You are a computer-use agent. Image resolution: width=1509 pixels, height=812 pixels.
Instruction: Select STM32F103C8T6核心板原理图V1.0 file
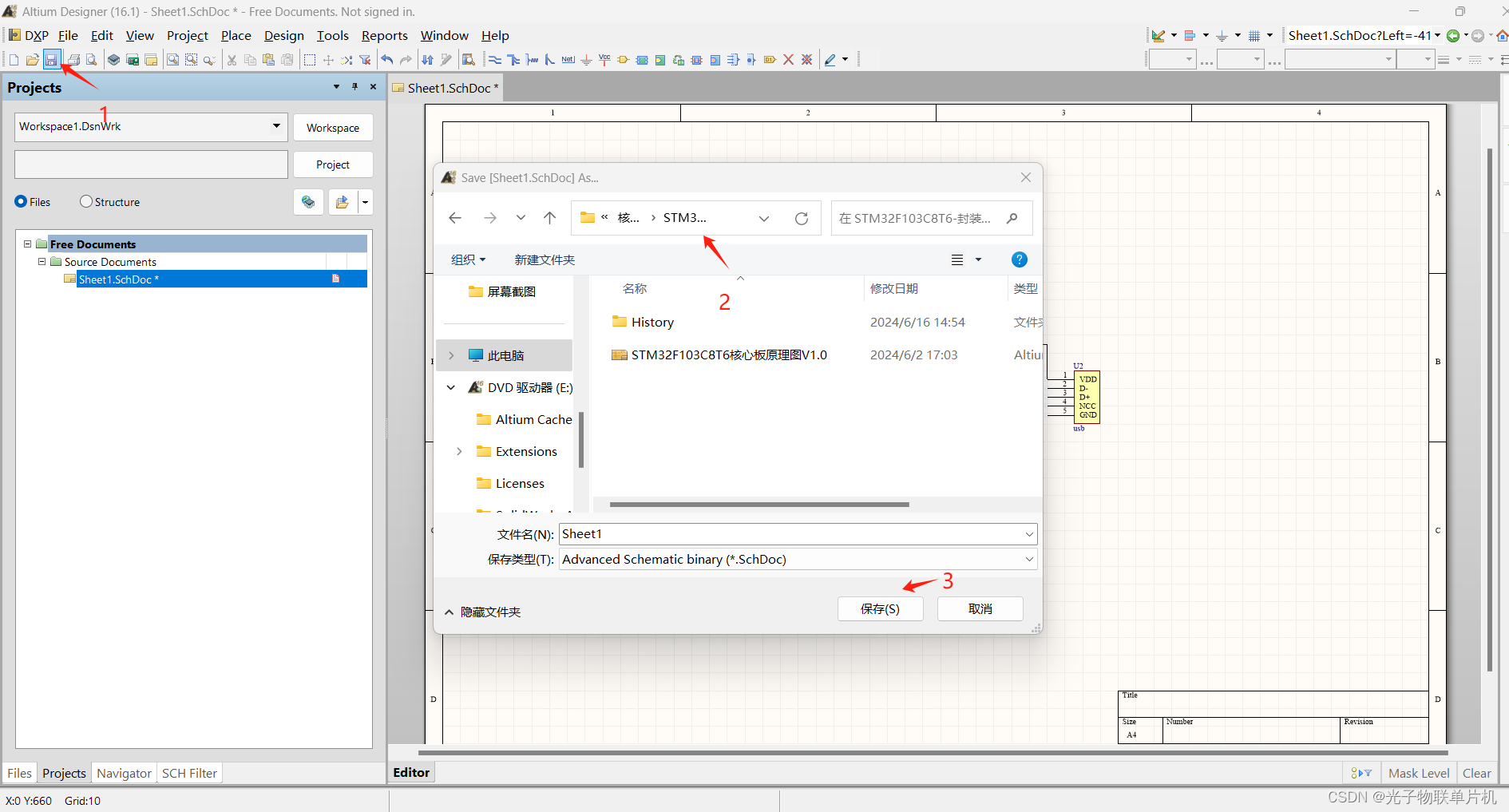point(719,355)
